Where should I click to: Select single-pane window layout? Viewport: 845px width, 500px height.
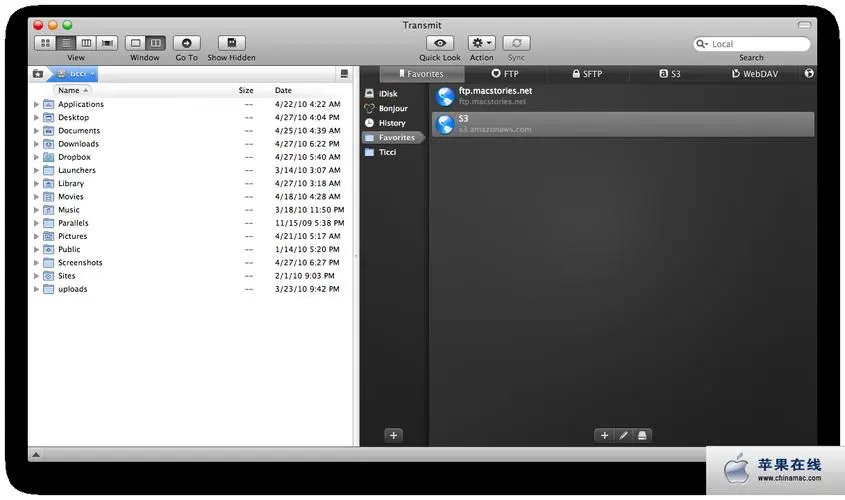[135, 43]
